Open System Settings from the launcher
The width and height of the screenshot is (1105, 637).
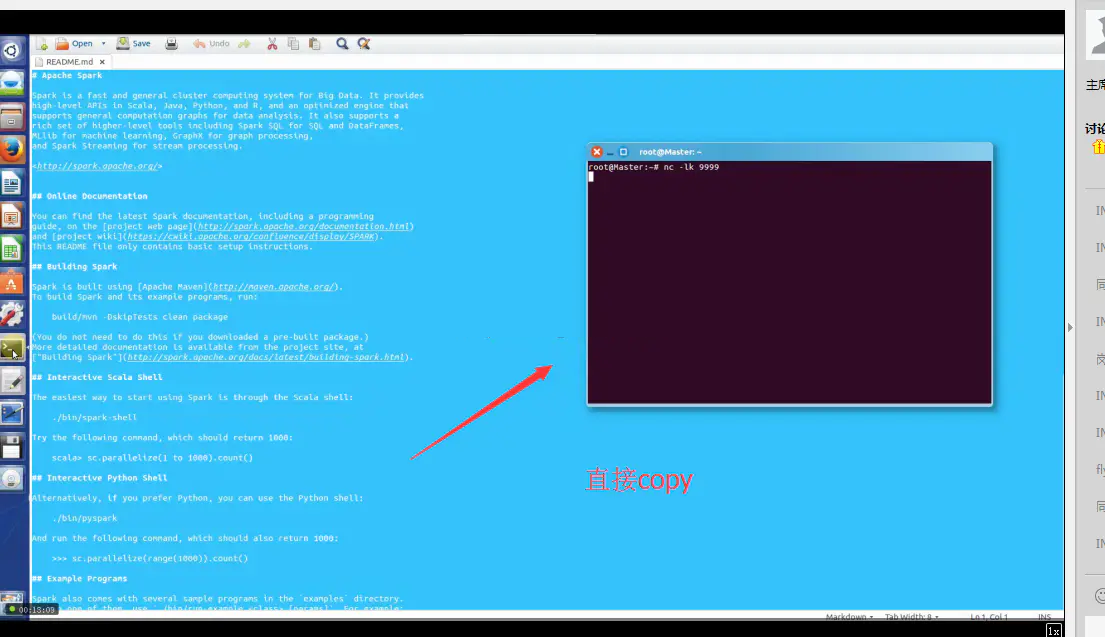[x=11, y=315]
